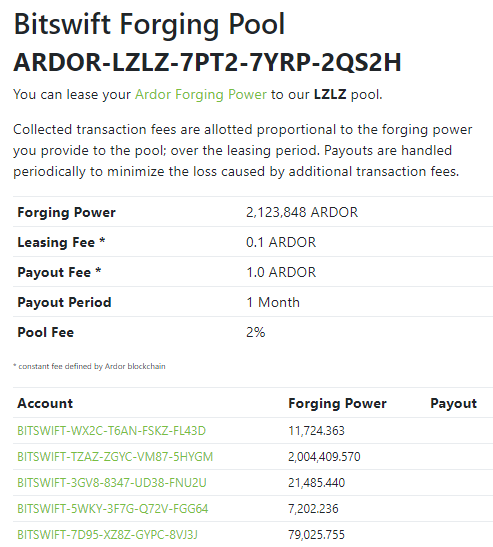Click the Leasing Fee row label
Viewport: 493px width, 547px height.
point(61,242)
